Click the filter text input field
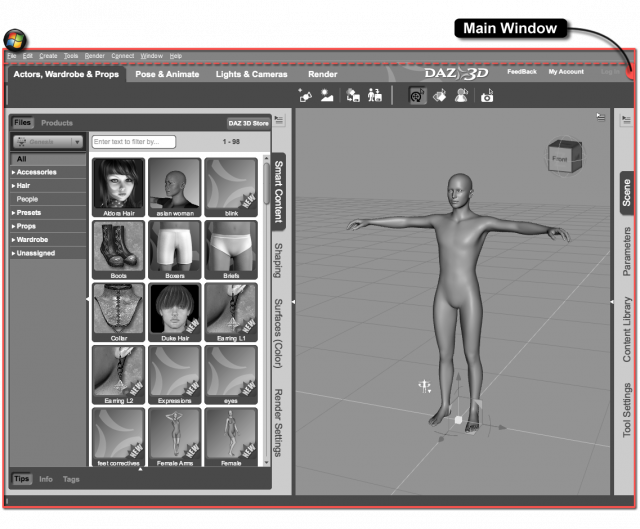This screenshot has width=640, height=529. click(x=133, y=142)
